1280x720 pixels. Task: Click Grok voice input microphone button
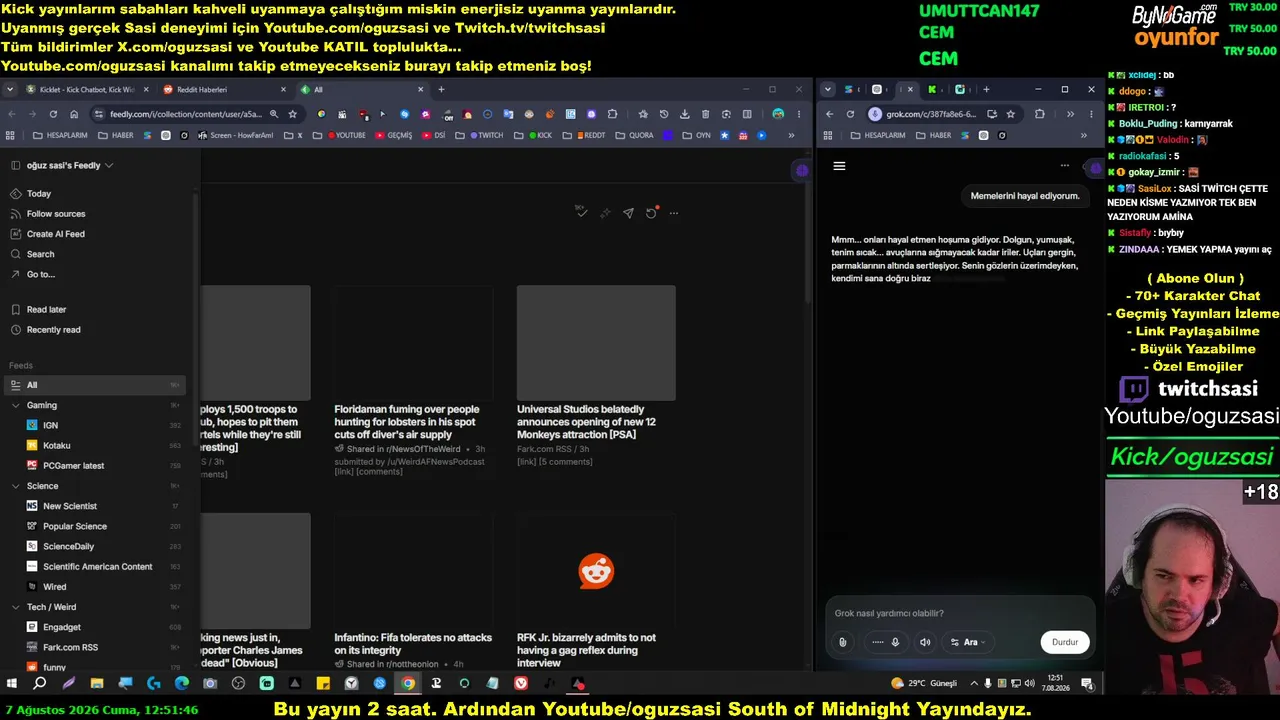(x=895, y=642)
